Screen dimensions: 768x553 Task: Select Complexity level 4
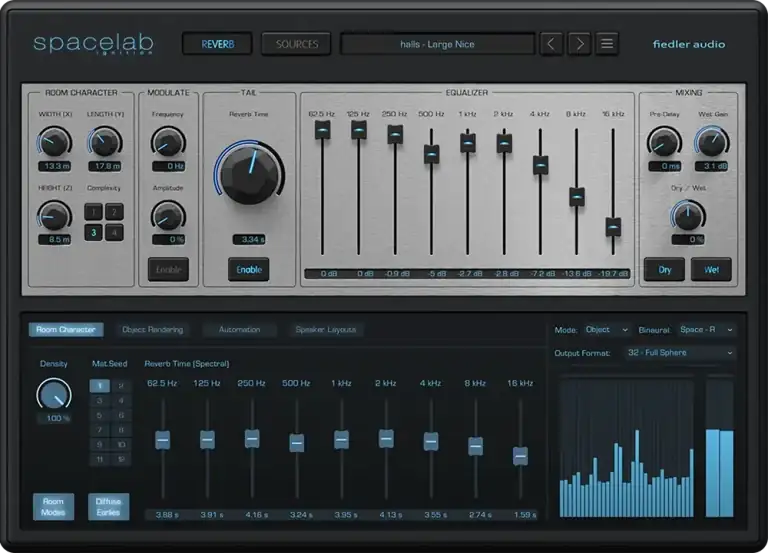point(114,233)
